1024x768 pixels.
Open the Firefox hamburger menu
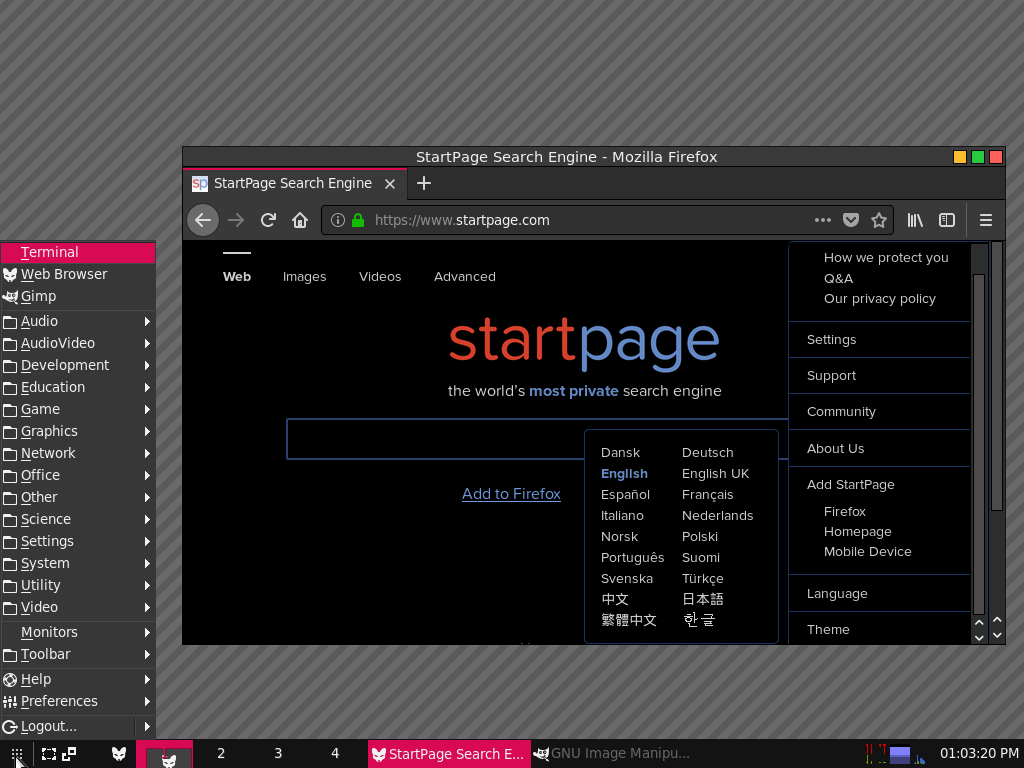coord(986,220)
